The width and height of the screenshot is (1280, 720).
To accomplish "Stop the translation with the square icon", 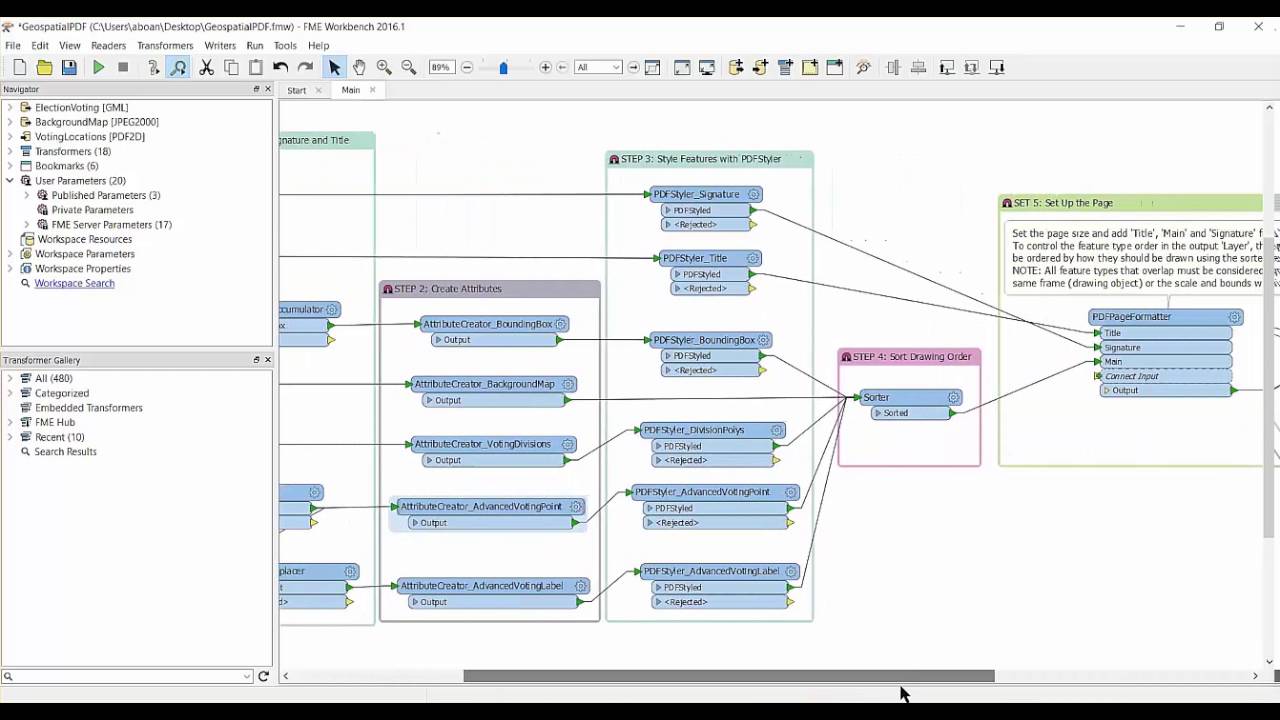I will point(123,67).
